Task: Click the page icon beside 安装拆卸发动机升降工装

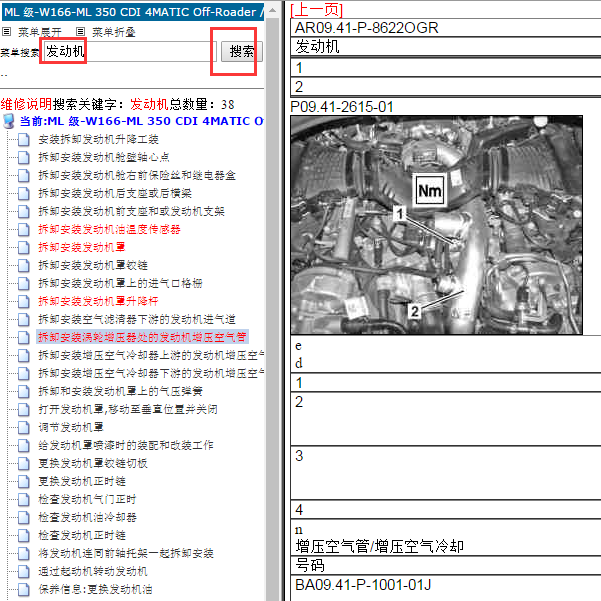Action: (24, 139)
